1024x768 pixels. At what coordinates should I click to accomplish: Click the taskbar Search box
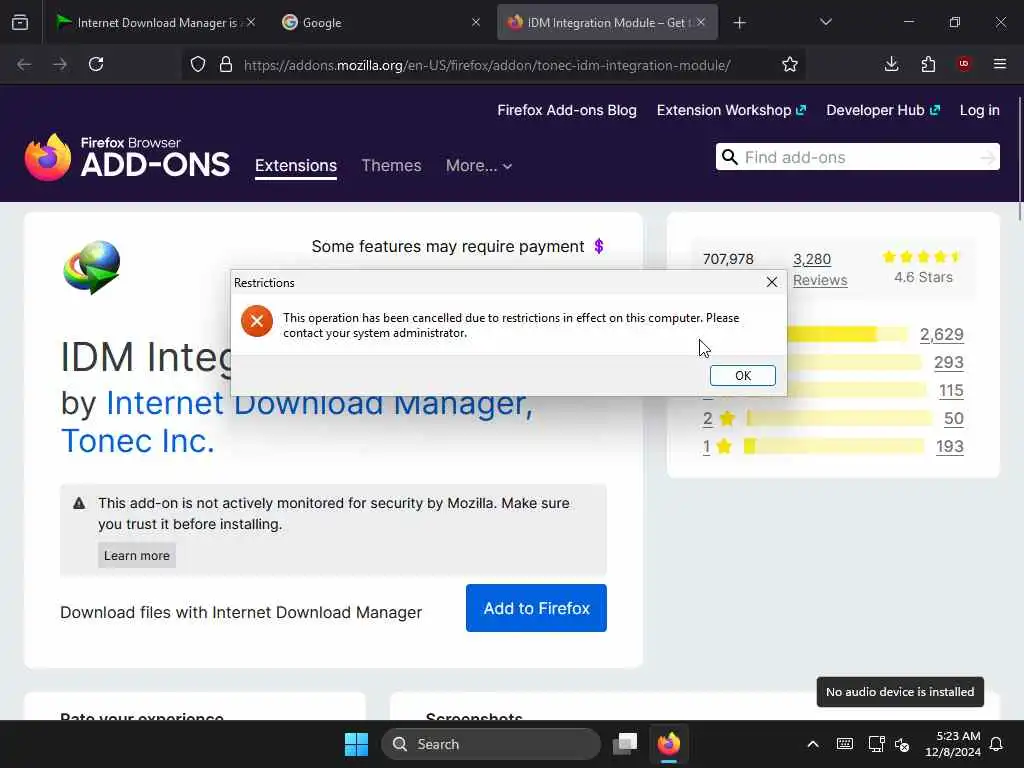[x=491, y=744]
